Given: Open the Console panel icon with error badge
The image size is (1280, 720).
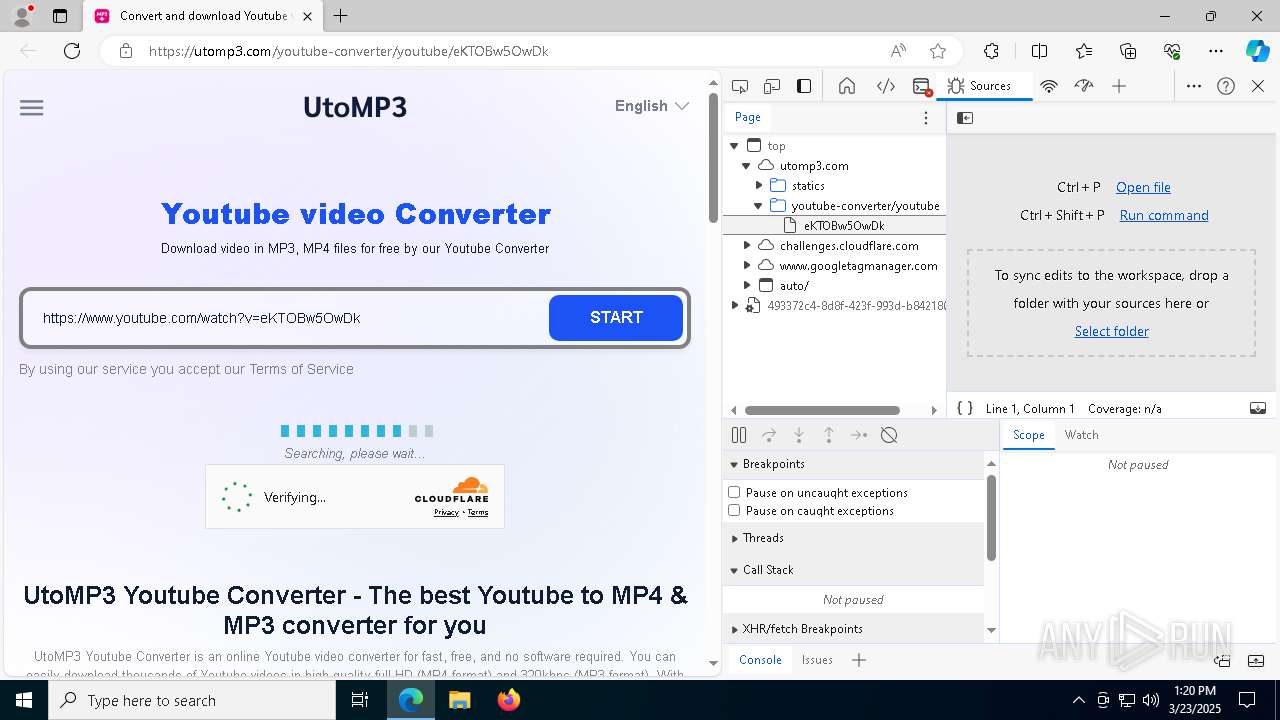Looking at the screenshot, I should [x=922, y=86].
